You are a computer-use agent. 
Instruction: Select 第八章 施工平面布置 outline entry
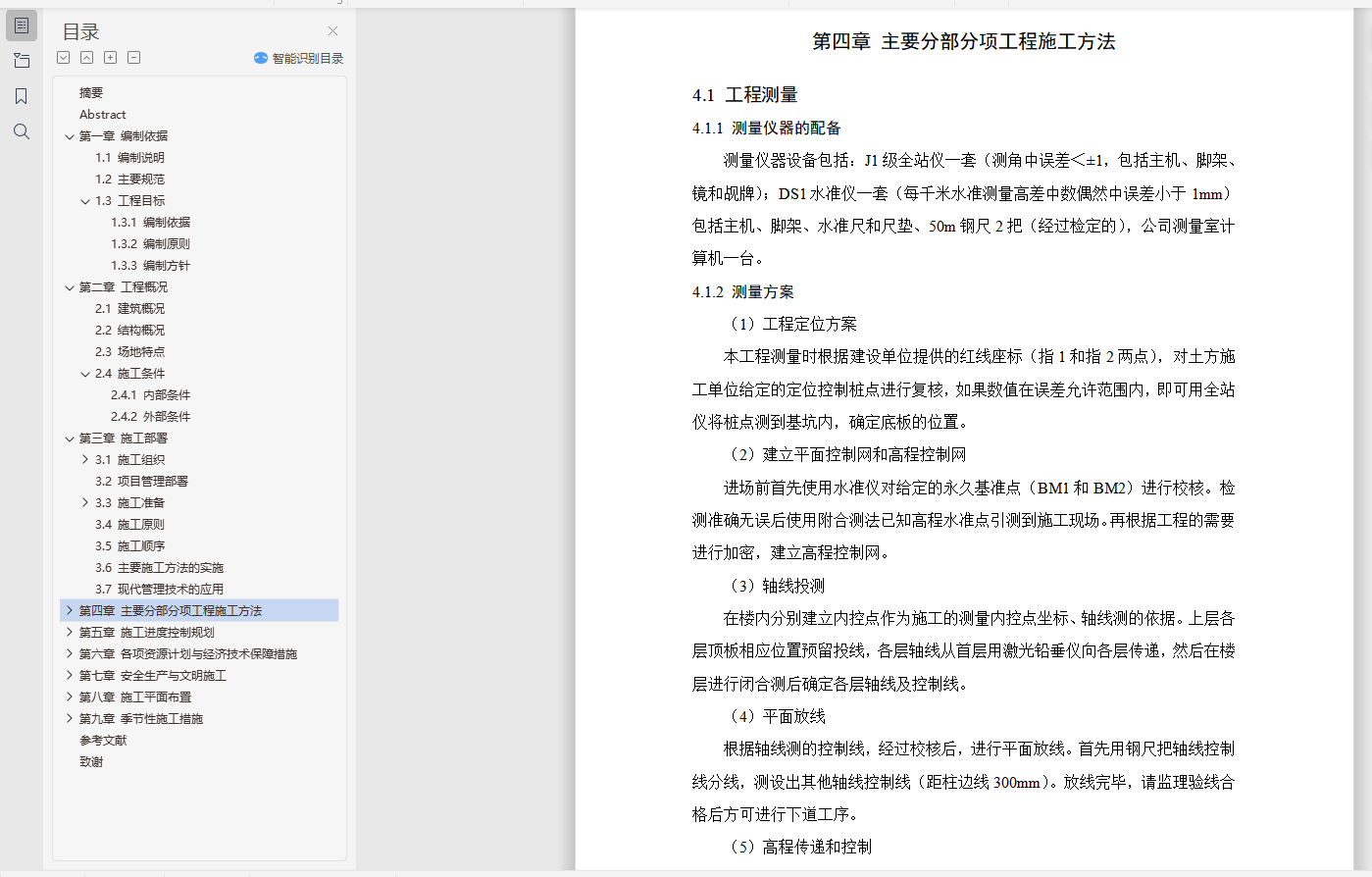135,697
